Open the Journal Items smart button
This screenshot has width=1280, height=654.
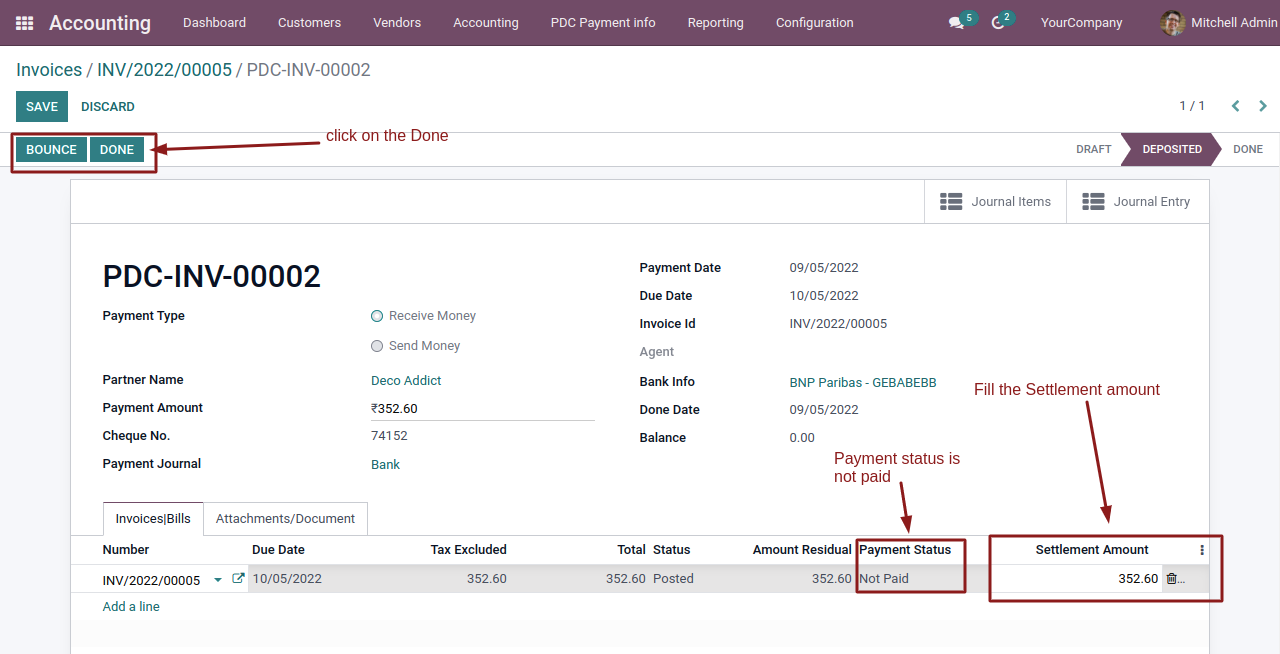[x=996, y=202]
